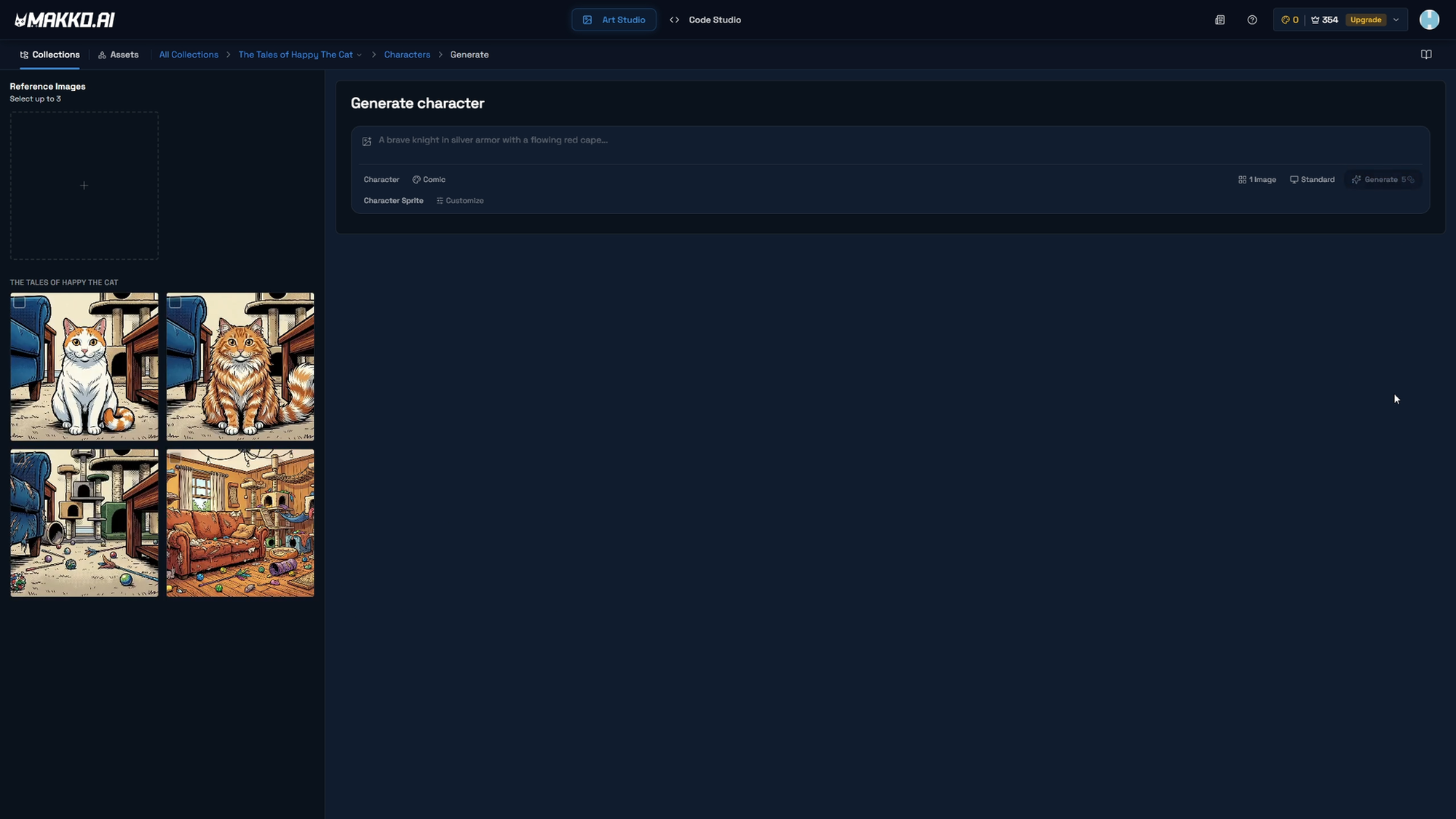Click the palette credits icon
The width and height of the screenshot is (1456, 819).
pyautogui.click(x=1285, y=20)
